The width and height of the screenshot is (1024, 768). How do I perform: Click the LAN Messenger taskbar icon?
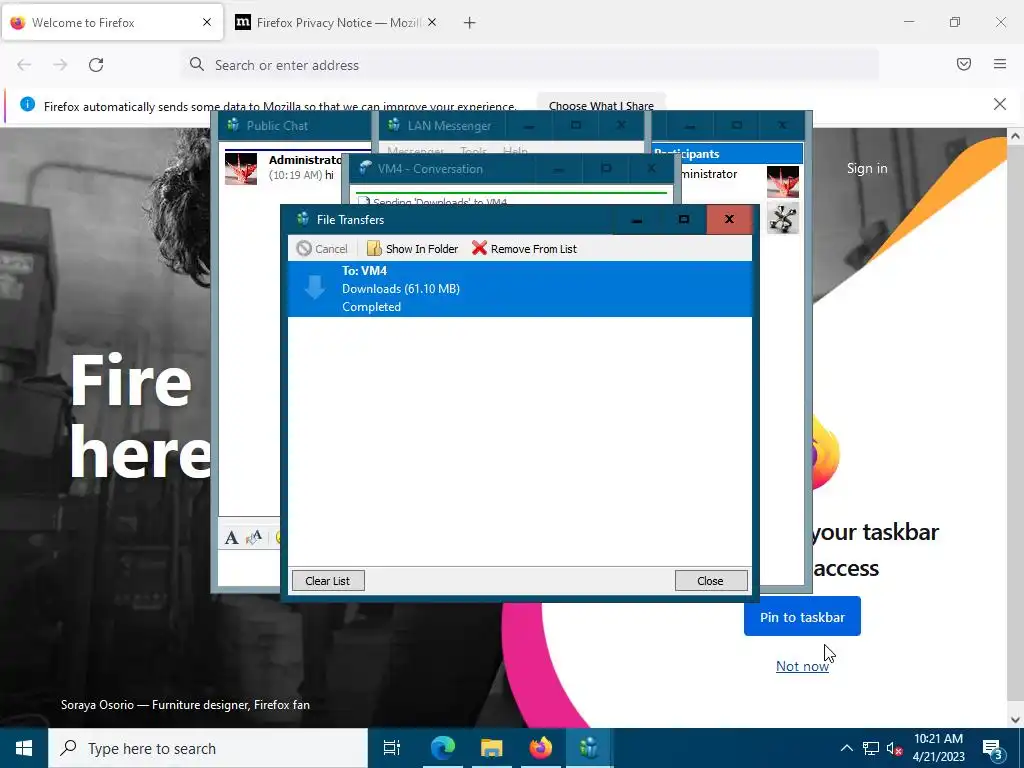coord(588,748)
